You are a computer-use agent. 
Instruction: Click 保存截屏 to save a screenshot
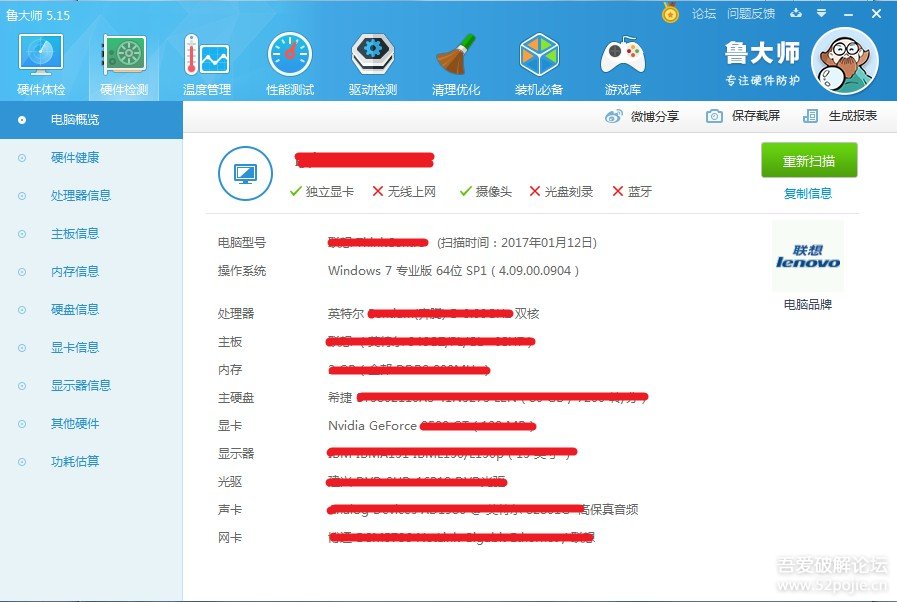pos(743,116)
